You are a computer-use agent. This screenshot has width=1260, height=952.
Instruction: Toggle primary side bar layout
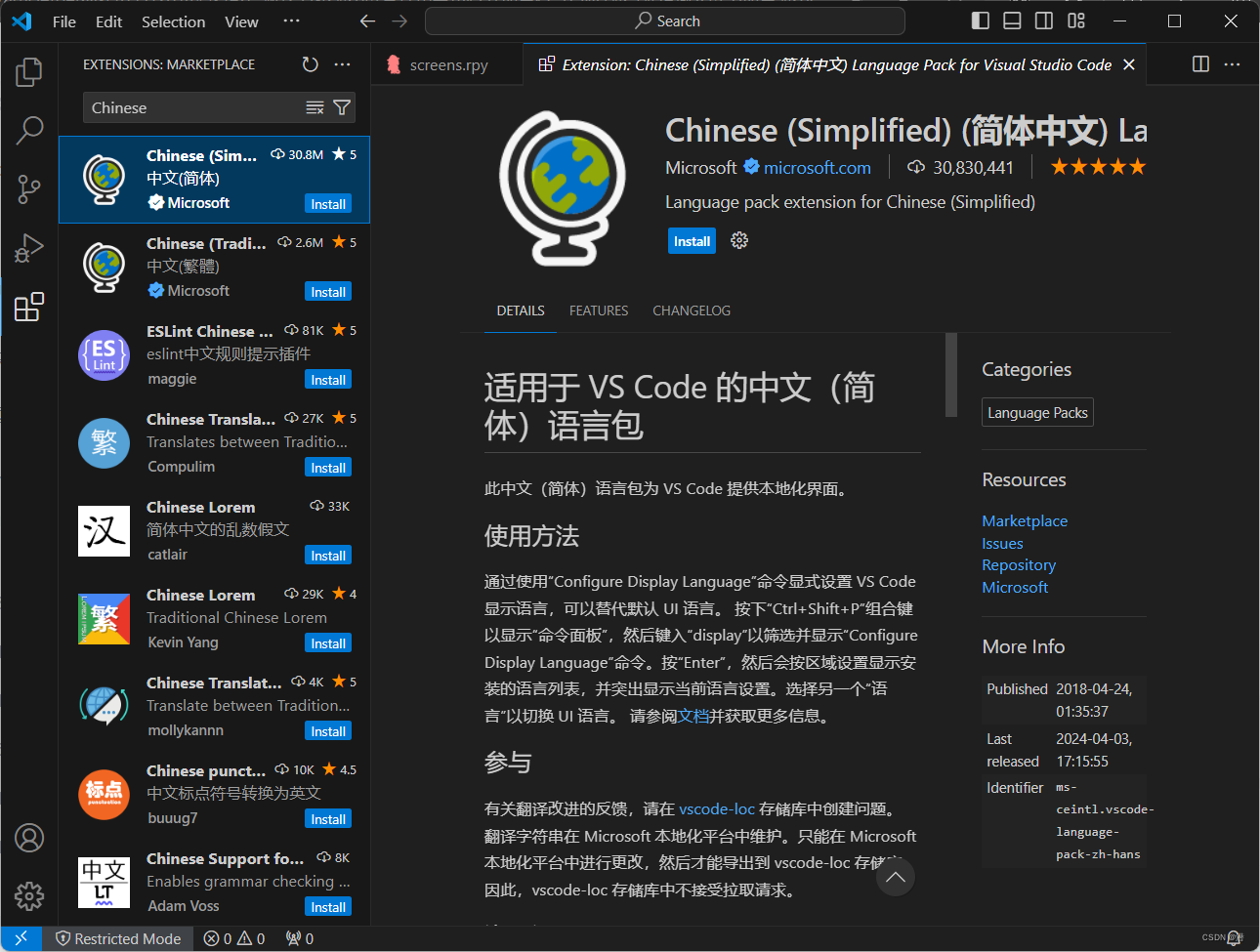(981, 21)
